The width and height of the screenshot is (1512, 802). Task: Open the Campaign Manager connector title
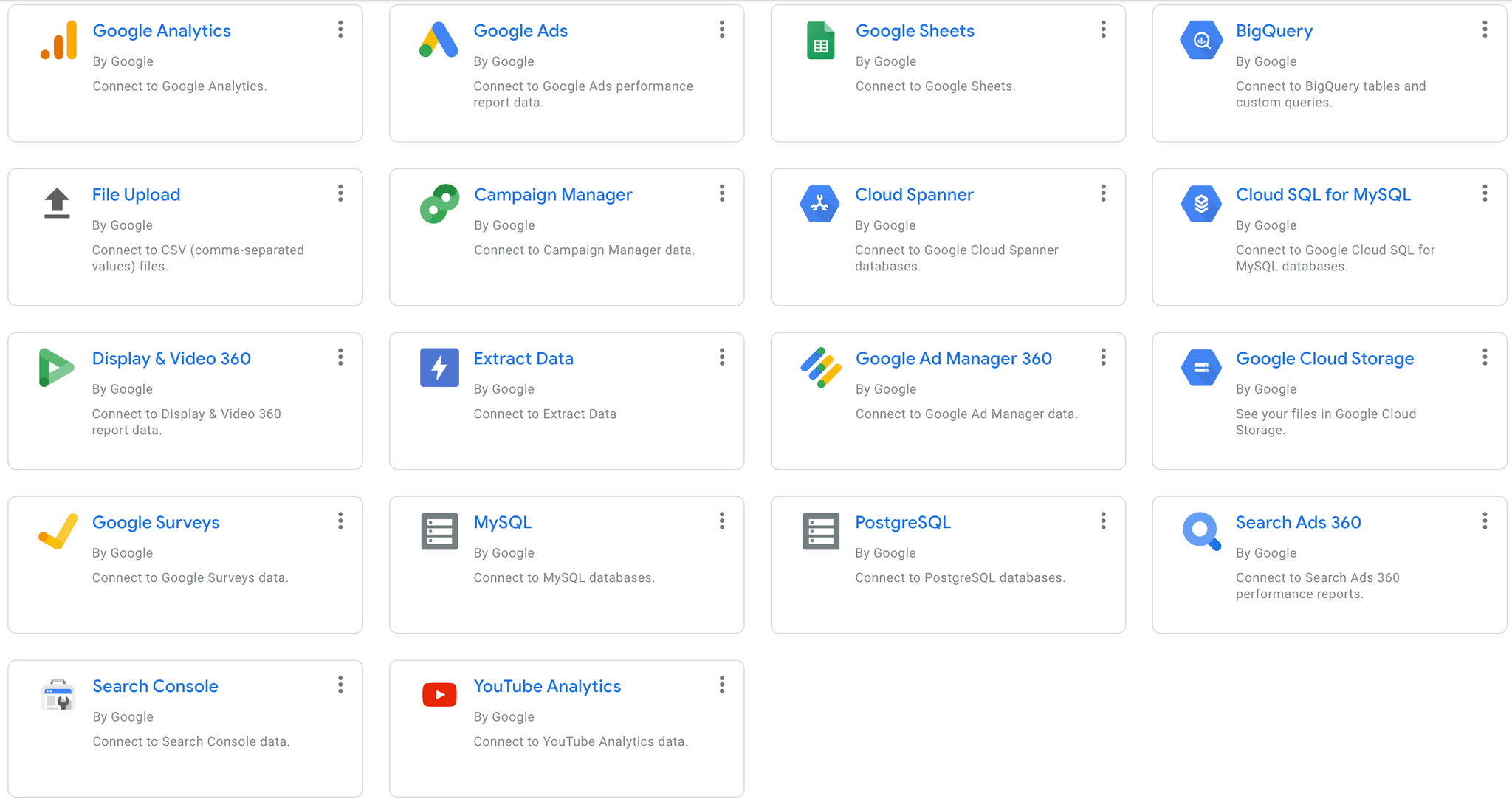pos(553,195)
